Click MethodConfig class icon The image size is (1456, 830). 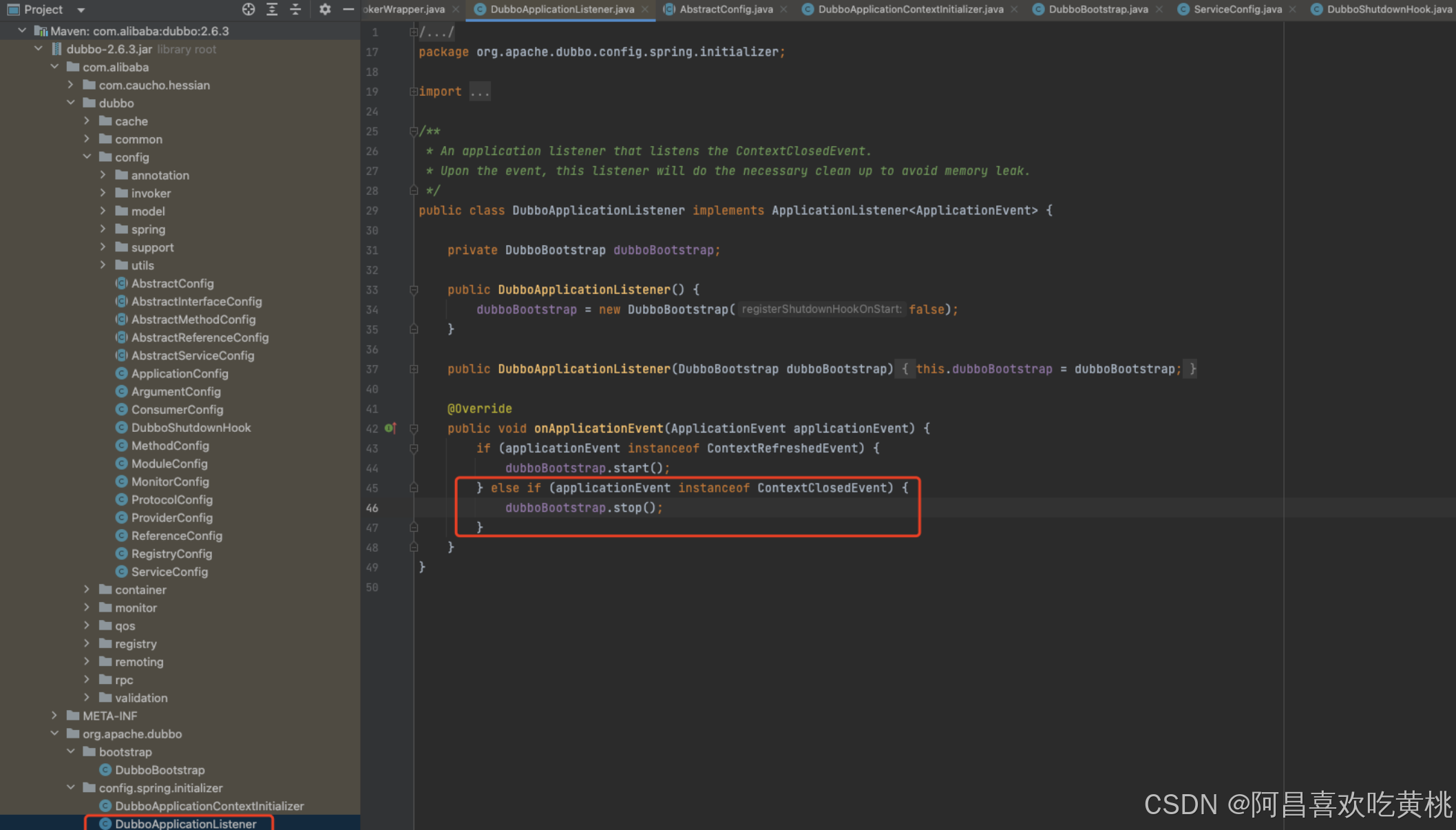tap(122, 445)
